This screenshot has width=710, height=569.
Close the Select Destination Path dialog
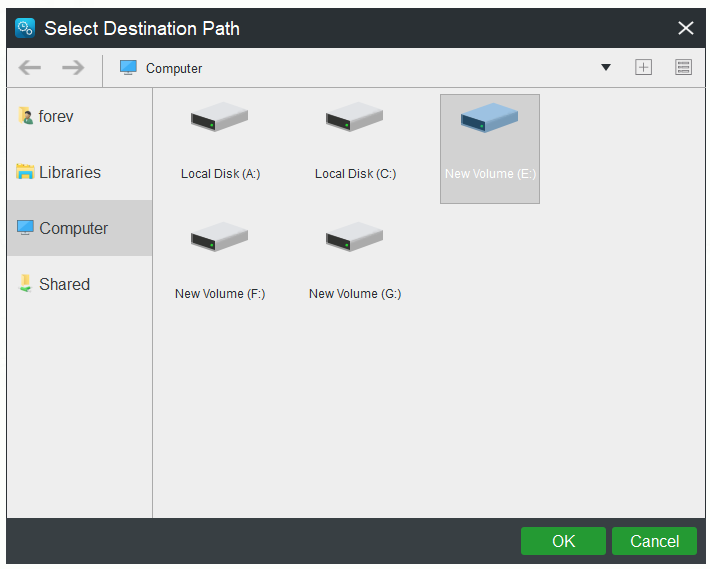685,28
